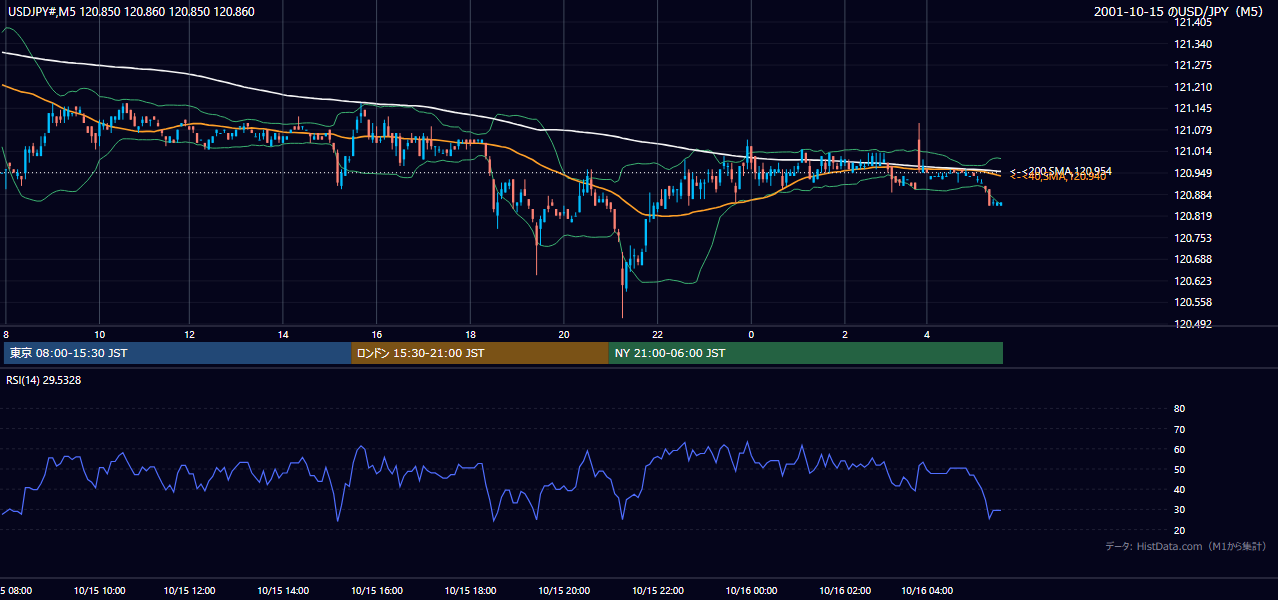This screenshot has height=600, width=1278.
Task: Click price axis label 120.884
Action: coord(1192,194)
